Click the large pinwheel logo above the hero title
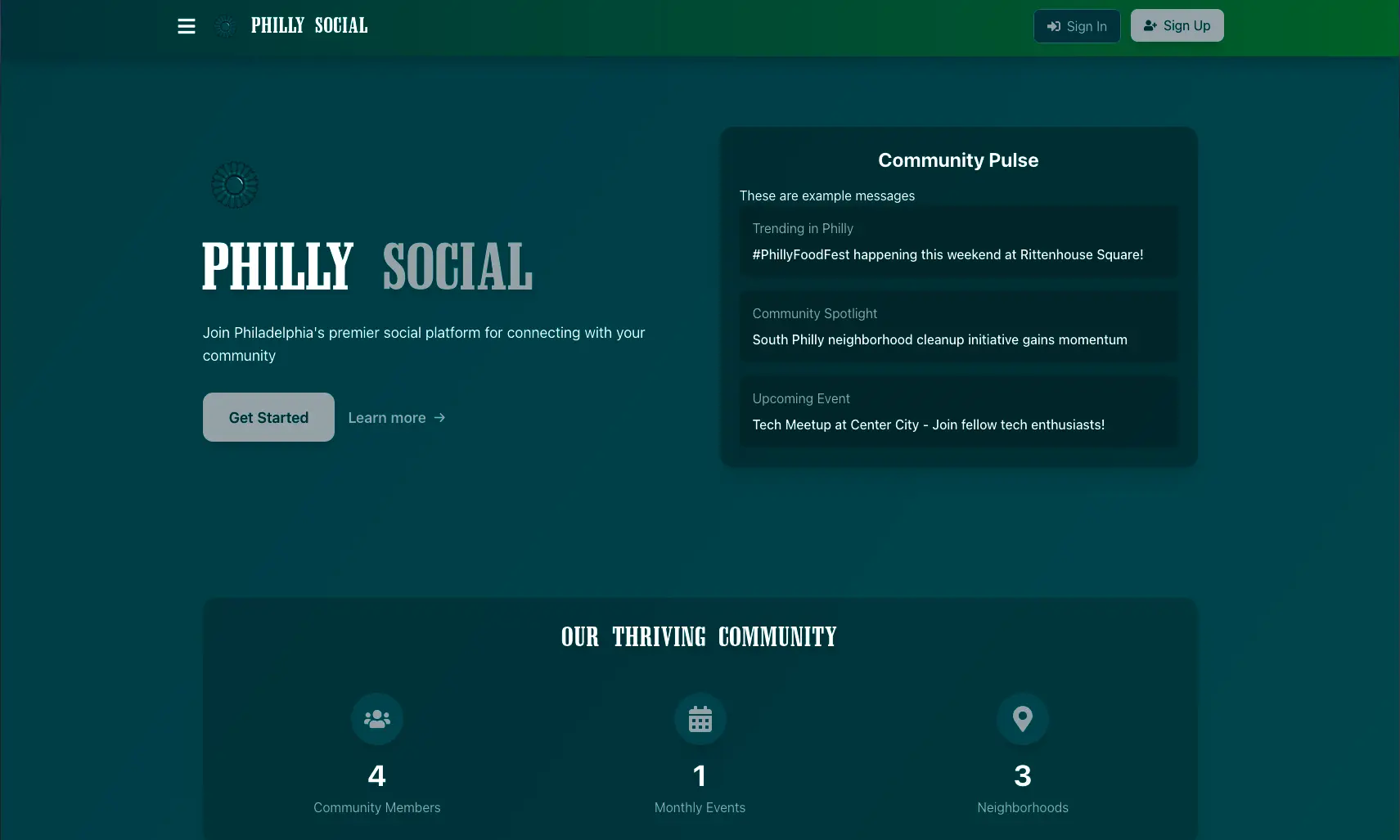1400x840 pixels. click(235, 185)
